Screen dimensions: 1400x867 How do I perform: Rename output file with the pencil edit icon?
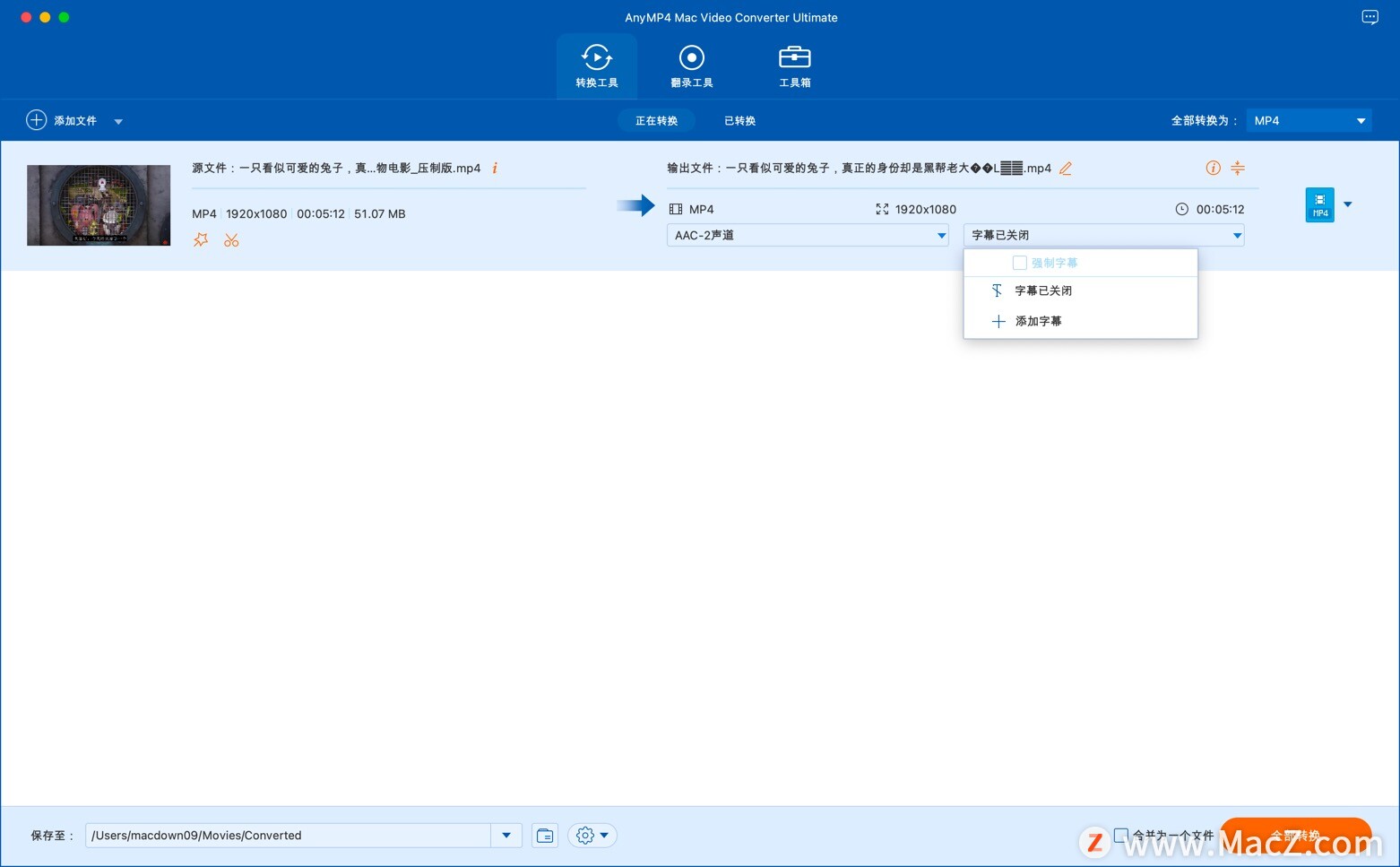click(x=1066, y=168)
